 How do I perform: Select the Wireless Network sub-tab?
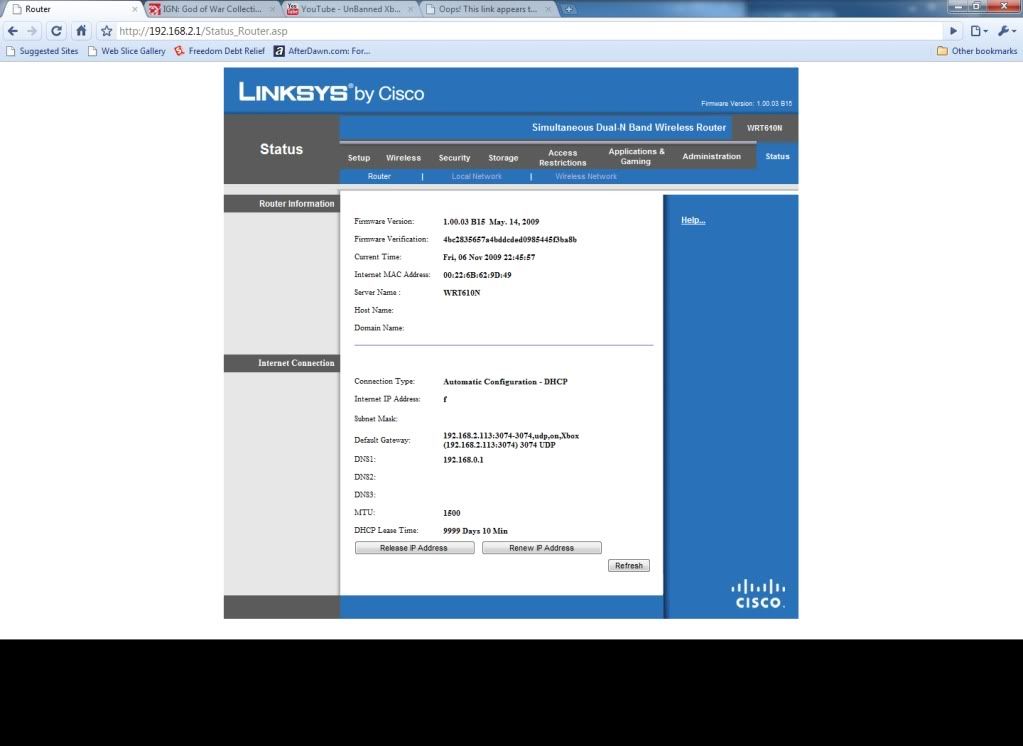pyautogui.click(x=586, y=176)
